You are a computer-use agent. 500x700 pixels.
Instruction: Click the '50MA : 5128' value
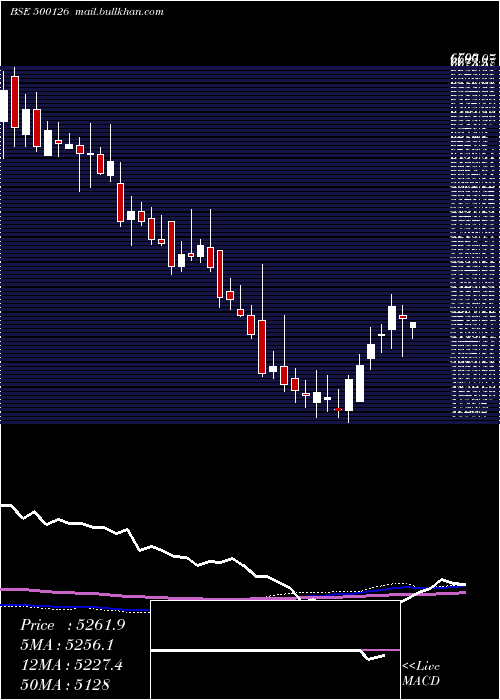click(x=65, y=684)
